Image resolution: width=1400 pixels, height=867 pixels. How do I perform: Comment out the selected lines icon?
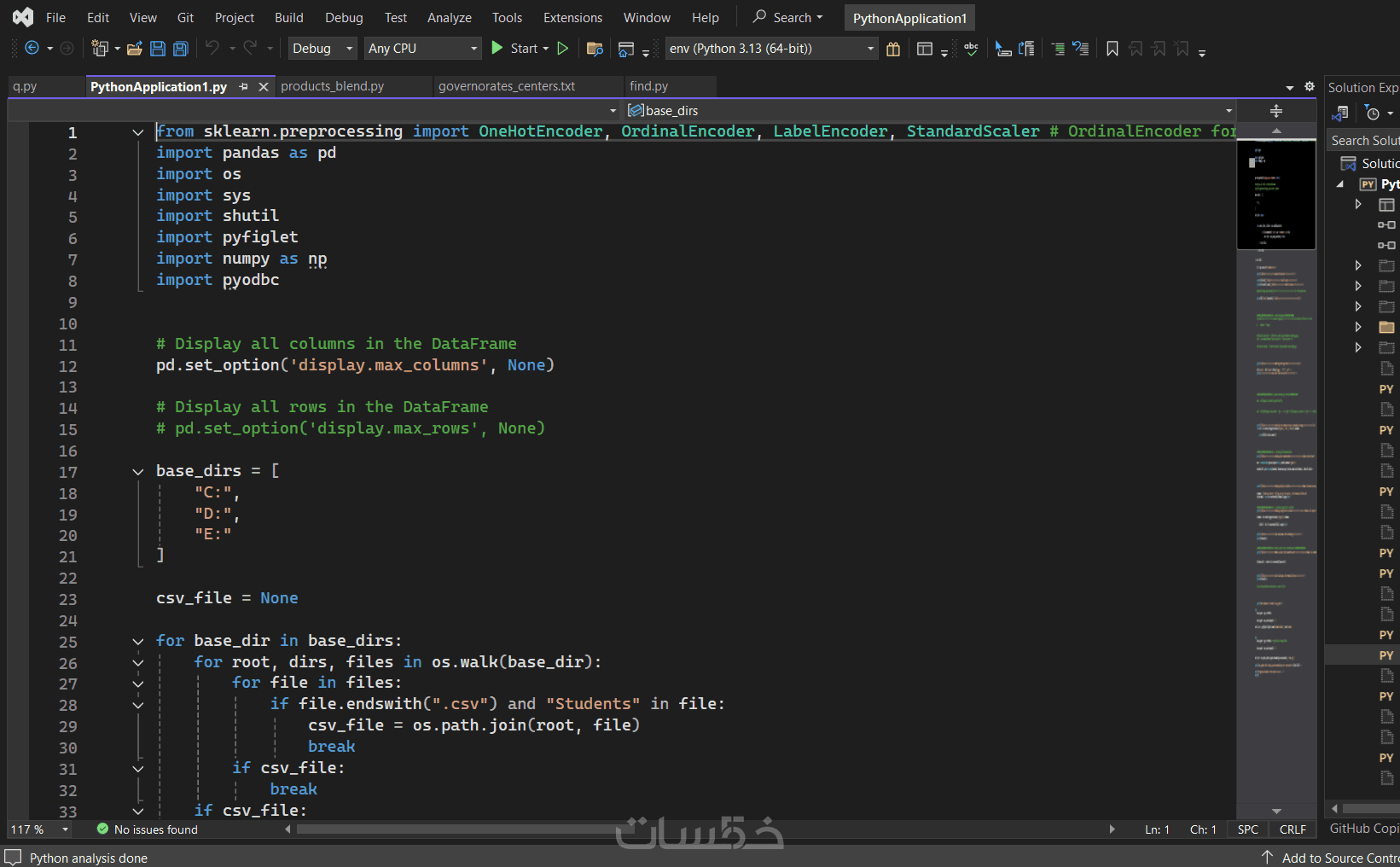[1058, 49]
